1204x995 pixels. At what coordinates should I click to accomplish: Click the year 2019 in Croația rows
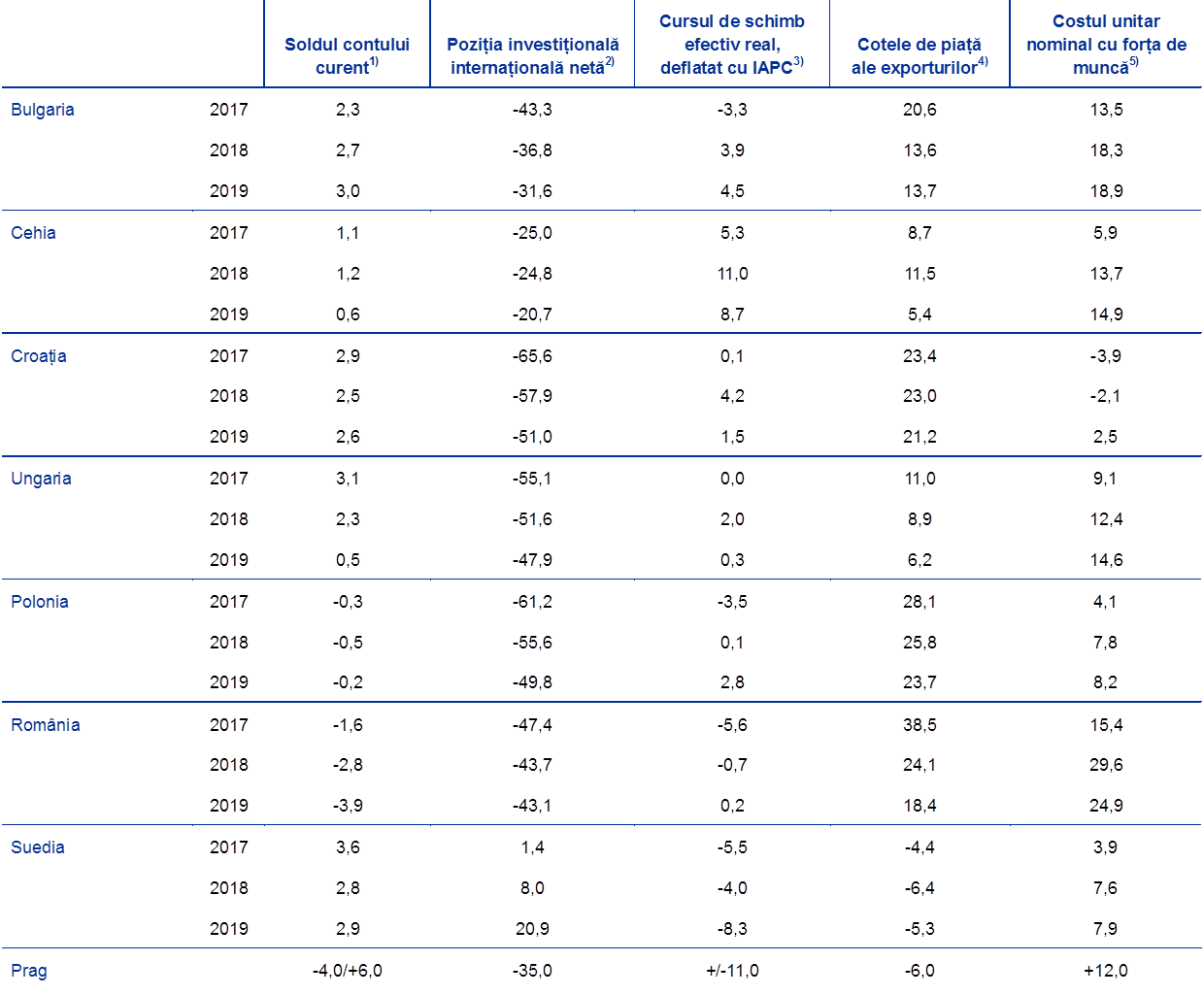(x=229, y=437)
